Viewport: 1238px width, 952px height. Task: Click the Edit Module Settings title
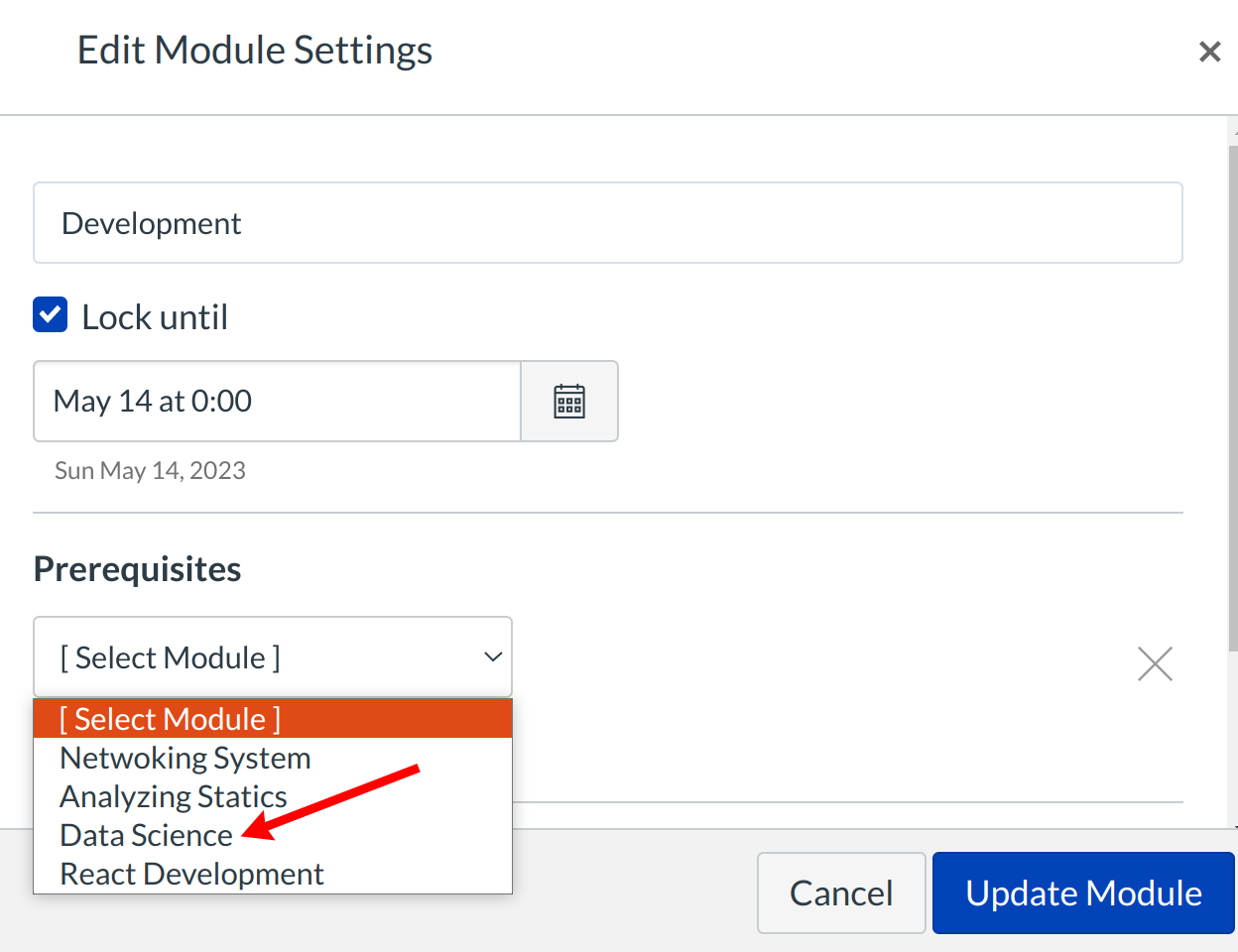[x=255, y=51]
